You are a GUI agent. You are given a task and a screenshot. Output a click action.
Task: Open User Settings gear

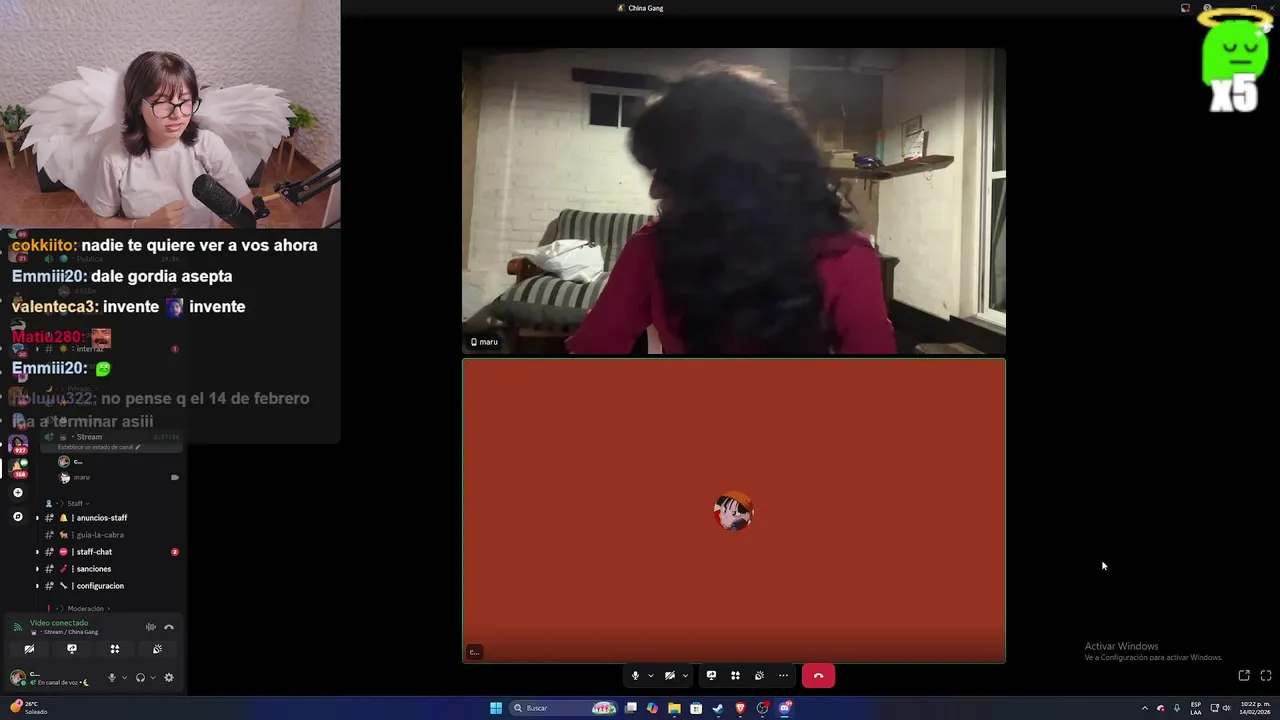click(169, 677)
